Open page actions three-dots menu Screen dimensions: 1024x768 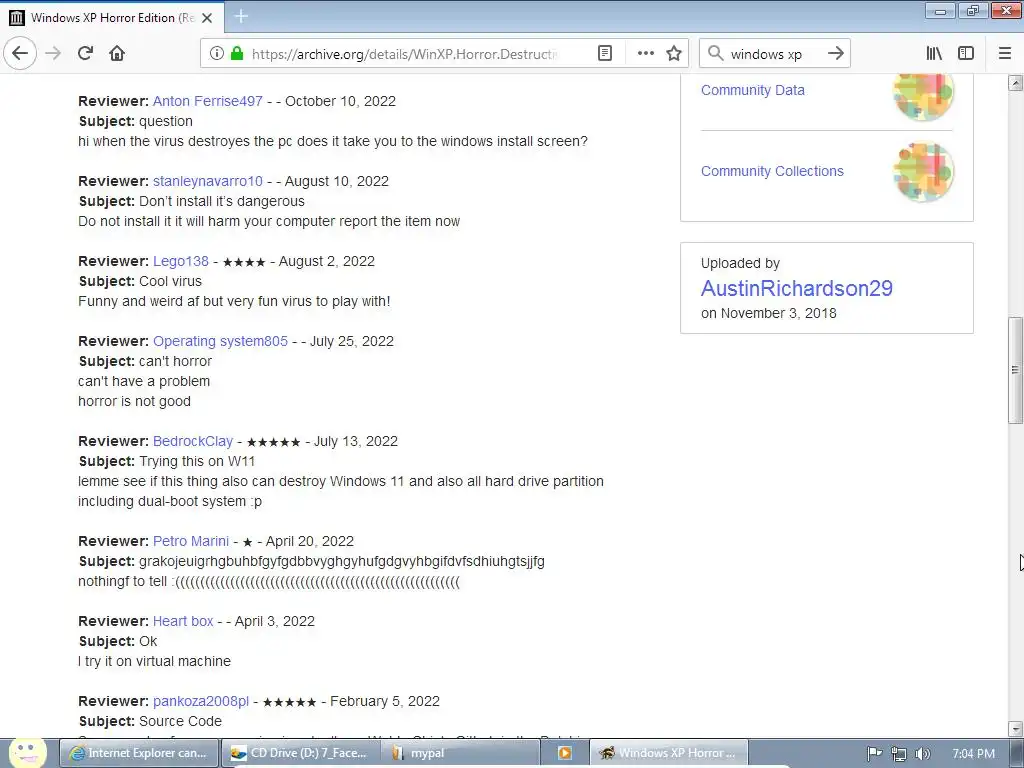coord(645,54)
